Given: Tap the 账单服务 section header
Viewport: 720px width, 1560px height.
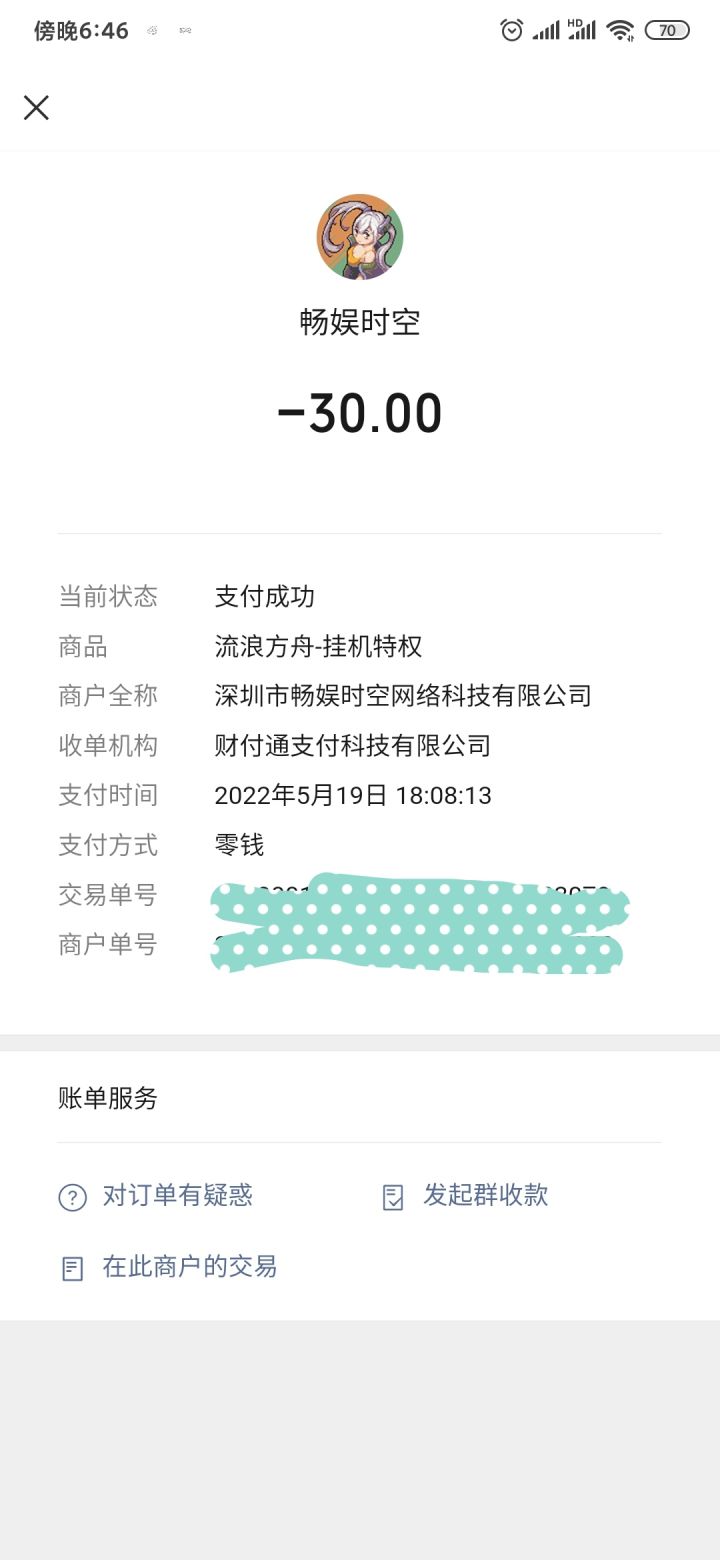Looking at the screenshot, I should coord(108,1098).
